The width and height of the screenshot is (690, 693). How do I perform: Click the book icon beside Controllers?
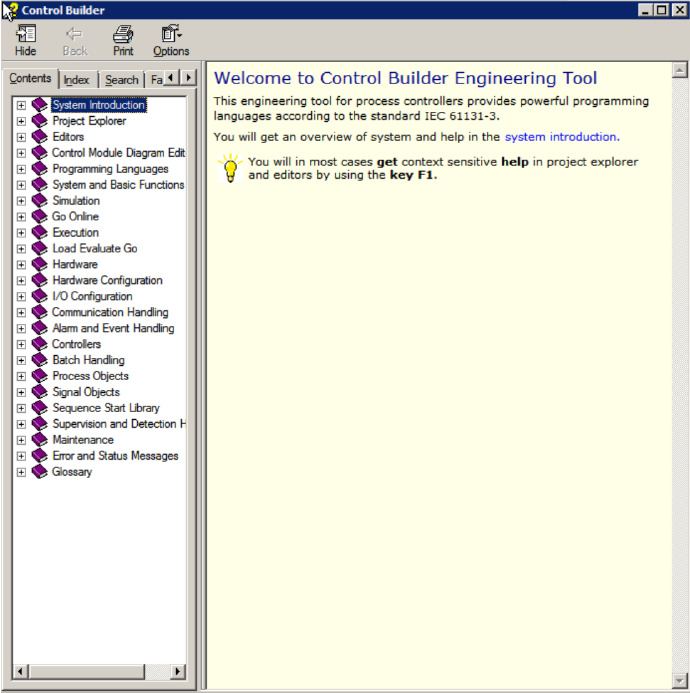coord(40,344)
